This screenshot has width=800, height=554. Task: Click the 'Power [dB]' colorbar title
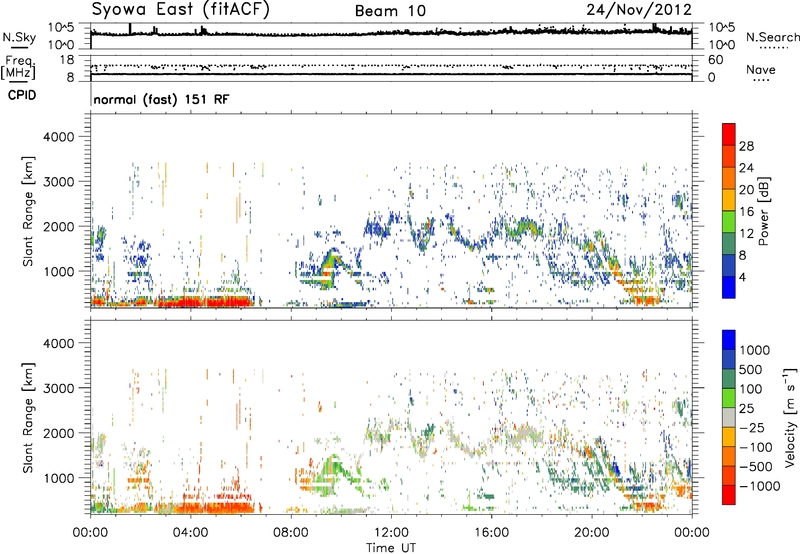coord(764,211)
